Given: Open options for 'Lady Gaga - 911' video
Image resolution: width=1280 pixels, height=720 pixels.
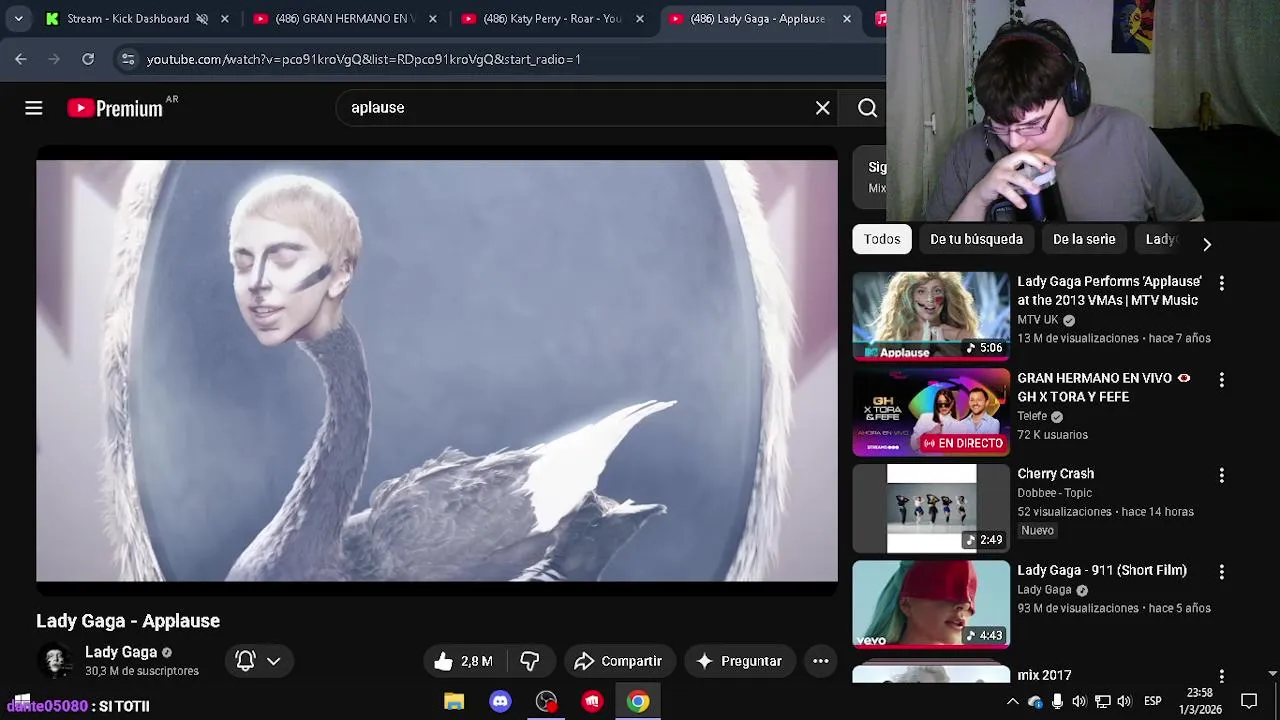Looking at the screenshot, I should [1221, 572].
